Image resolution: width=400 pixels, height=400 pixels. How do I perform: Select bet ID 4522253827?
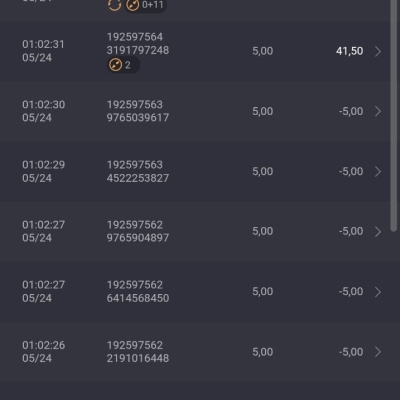click(x=138, y=178)
